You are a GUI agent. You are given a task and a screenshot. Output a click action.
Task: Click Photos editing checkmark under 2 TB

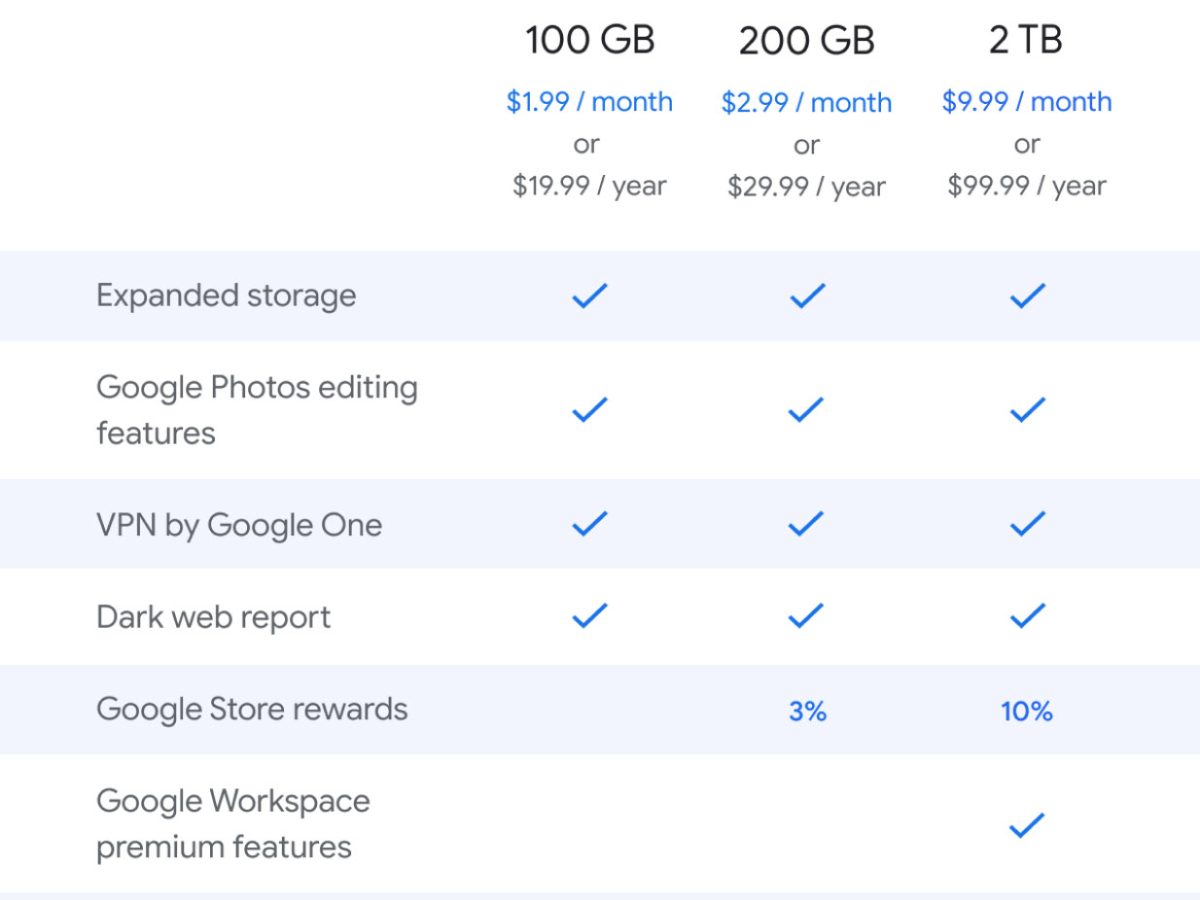coord(1027,410)
